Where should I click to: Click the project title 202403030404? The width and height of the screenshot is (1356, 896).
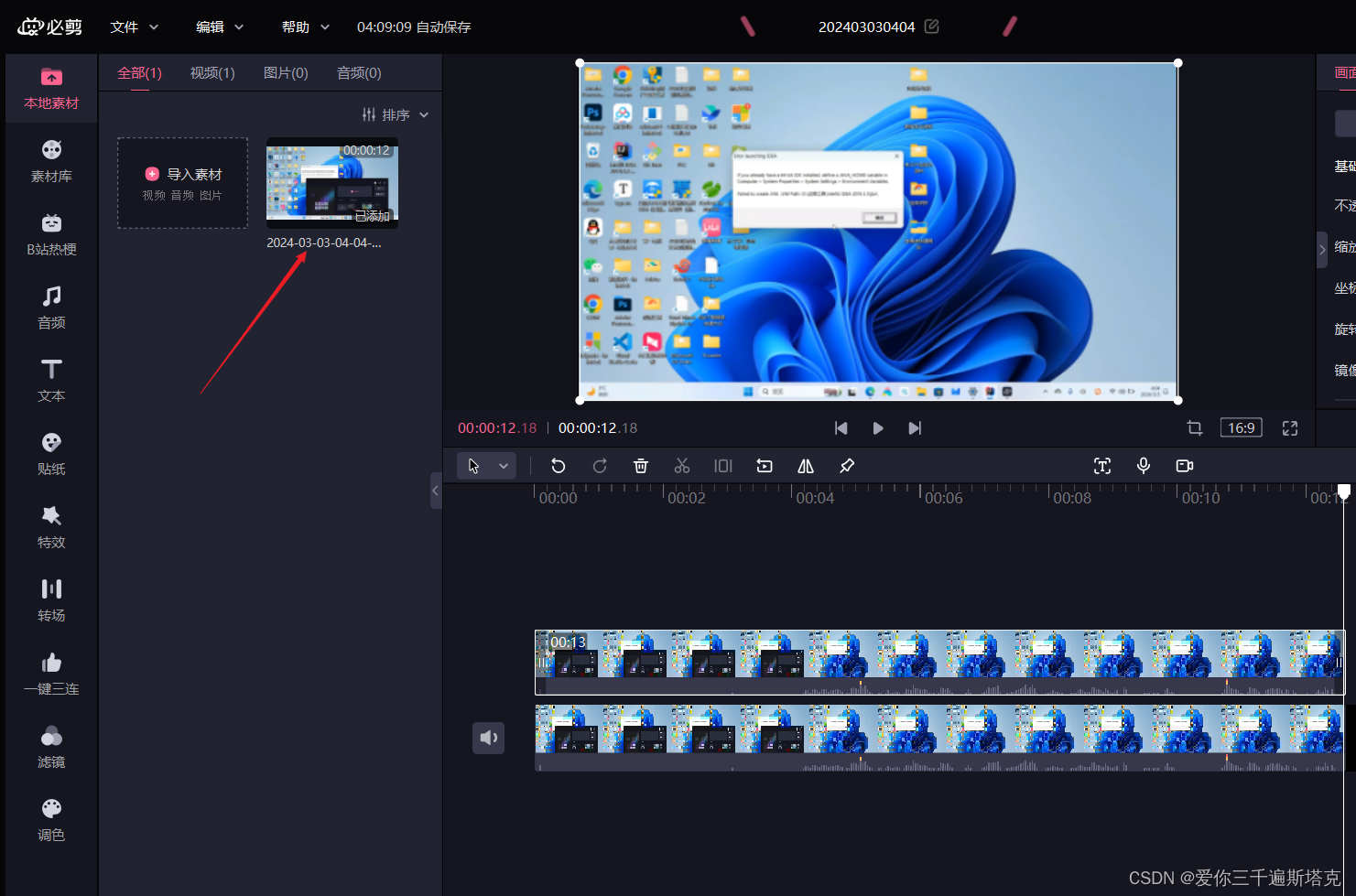point(867,27)
